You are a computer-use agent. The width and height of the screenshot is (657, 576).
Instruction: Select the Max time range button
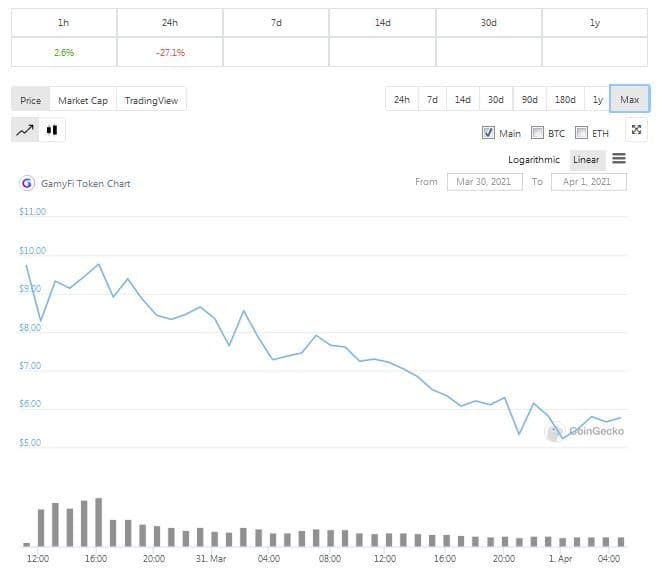629,99
